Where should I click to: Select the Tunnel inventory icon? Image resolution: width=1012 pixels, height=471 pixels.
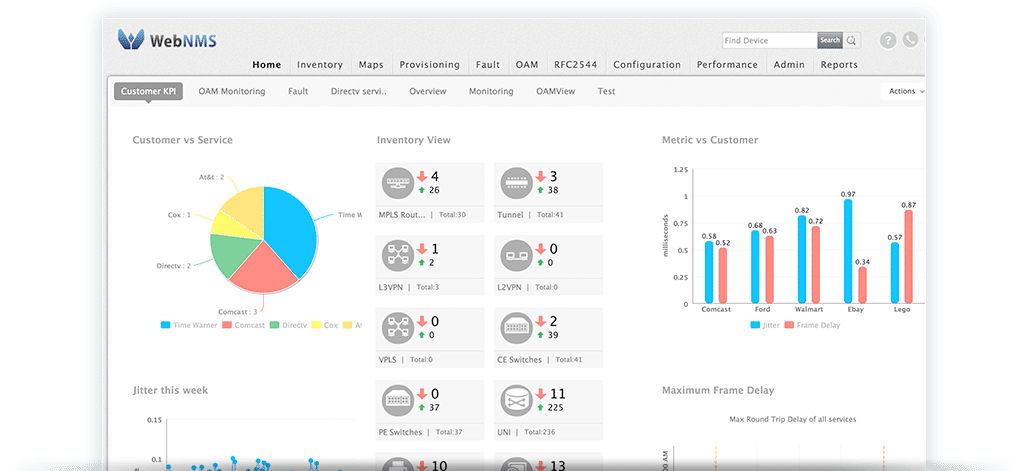tap(516, 184)
